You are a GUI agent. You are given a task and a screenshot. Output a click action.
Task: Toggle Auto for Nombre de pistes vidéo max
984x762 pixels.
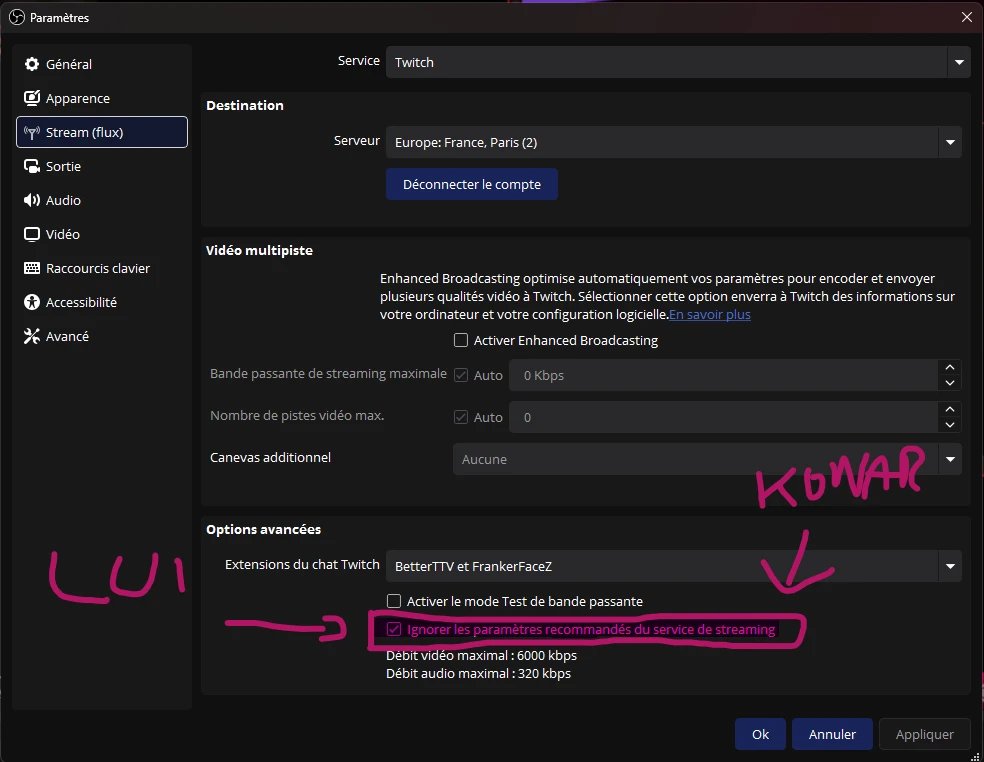461,417
